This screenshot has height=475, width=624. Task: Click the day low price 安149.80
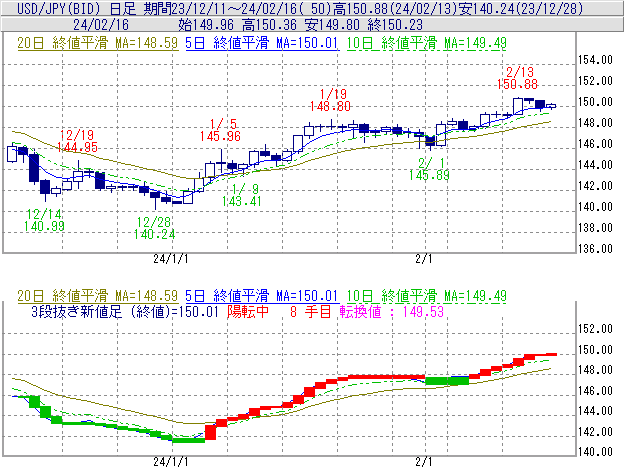332,25
